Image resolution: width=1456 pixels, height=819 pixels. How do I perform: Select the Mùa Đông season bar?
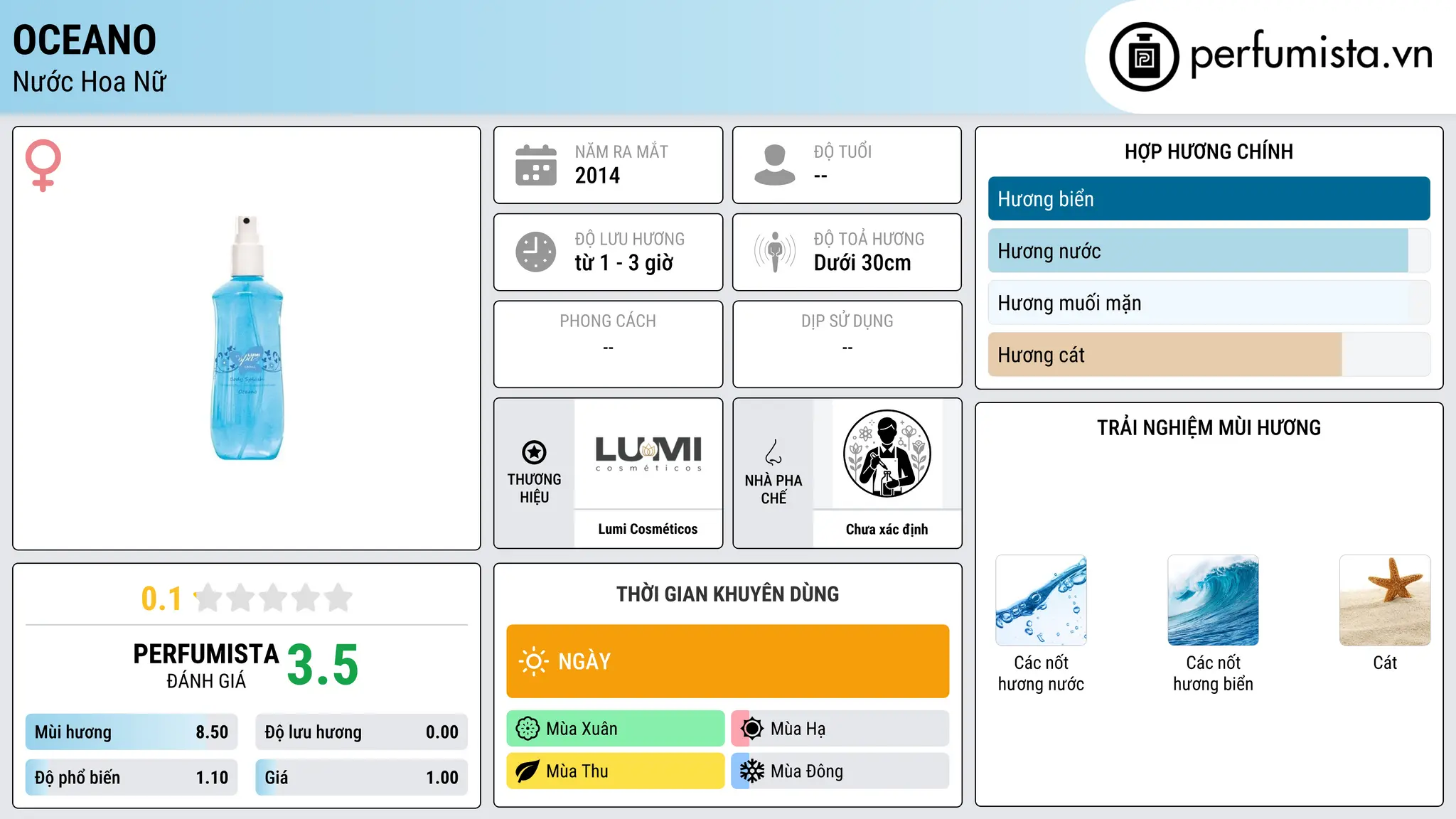[840, 771]
